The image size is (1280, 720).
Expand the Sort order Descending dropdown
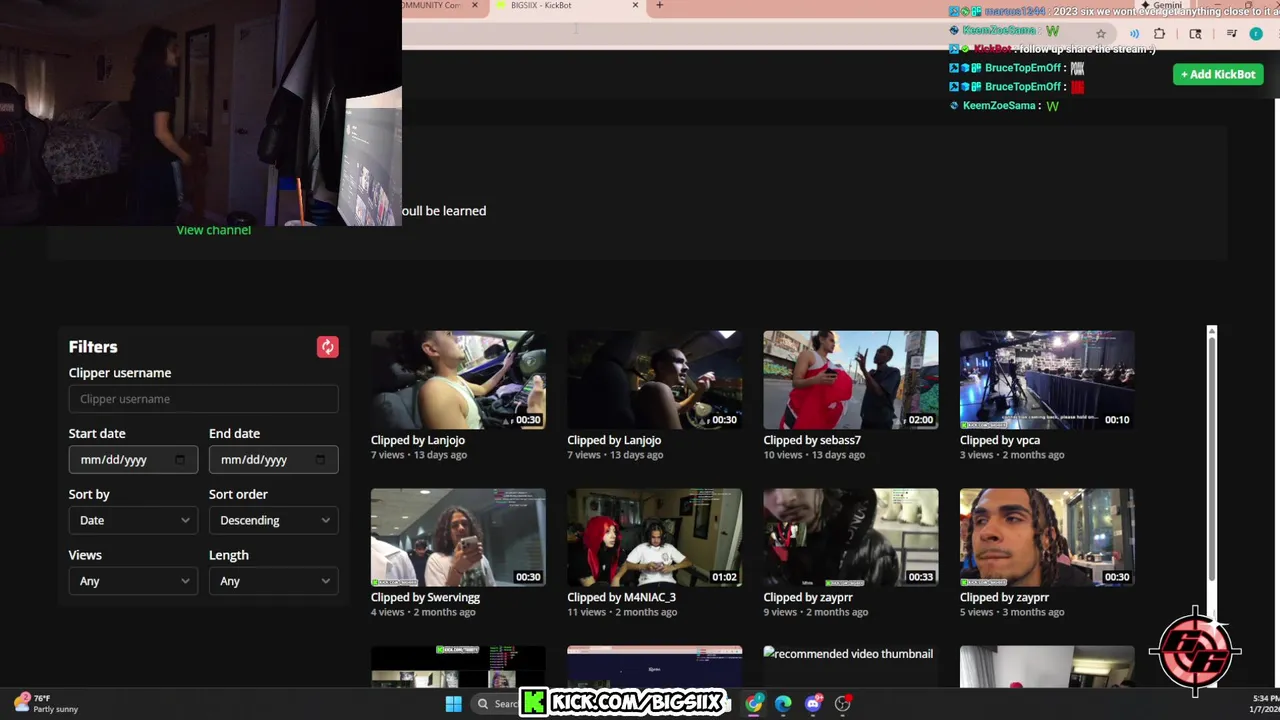[273, 520]
